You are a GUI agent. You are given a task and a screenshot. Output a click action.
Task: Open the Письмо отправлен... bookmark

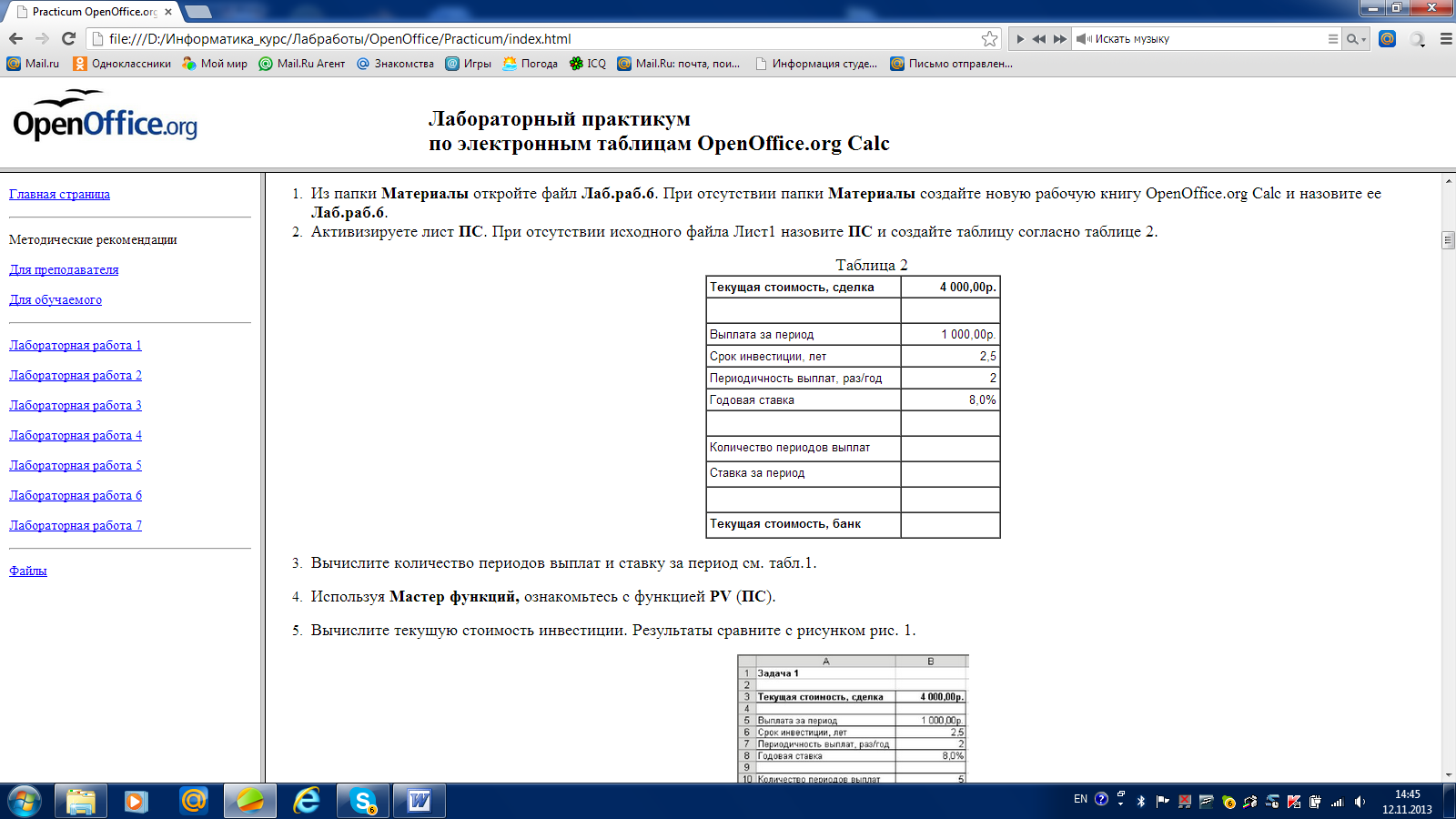tap(951, 64)
